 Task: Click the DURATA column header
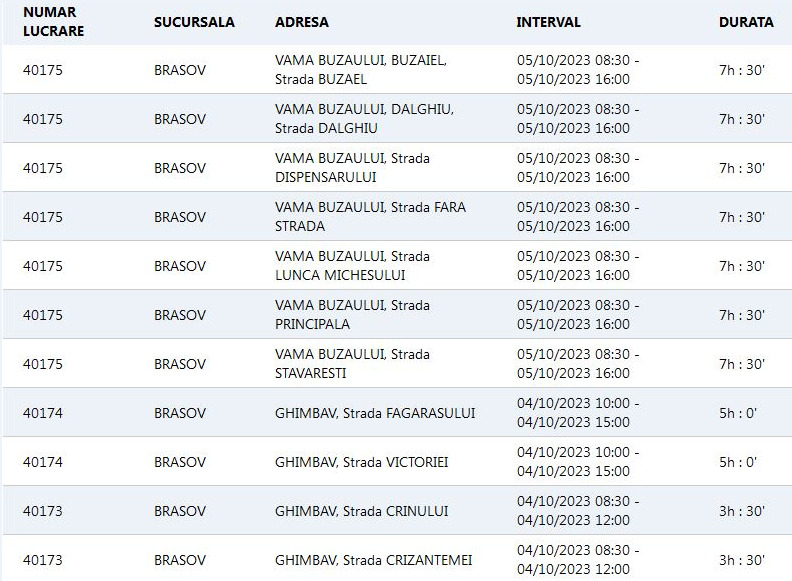click(745, 22)
